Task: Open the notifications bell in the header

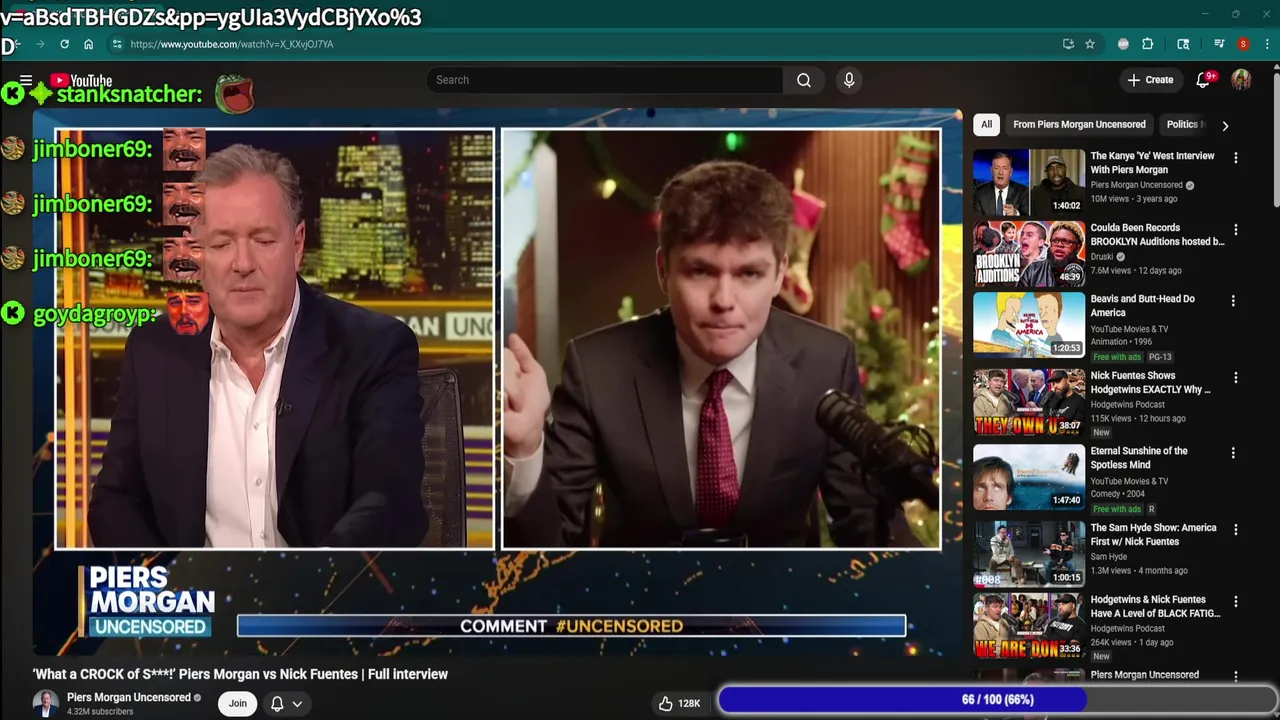Action: point(1204,80)
